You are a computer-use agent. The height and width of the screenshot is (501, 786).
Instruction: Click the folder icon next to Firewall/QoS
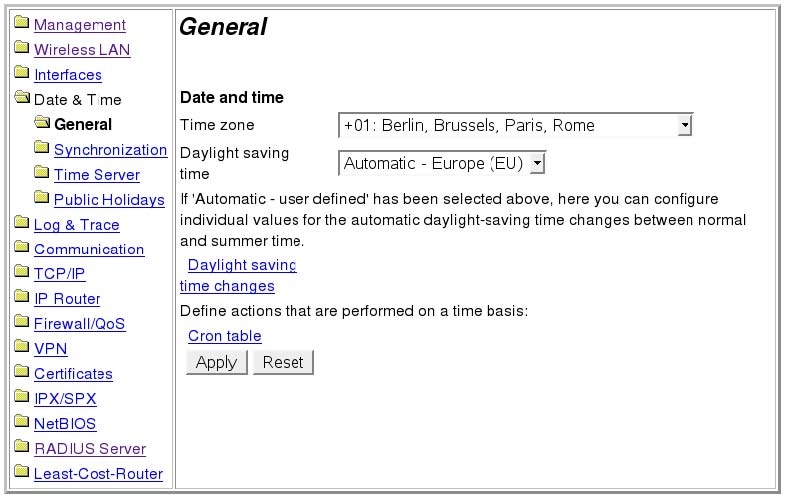(22, 321)
